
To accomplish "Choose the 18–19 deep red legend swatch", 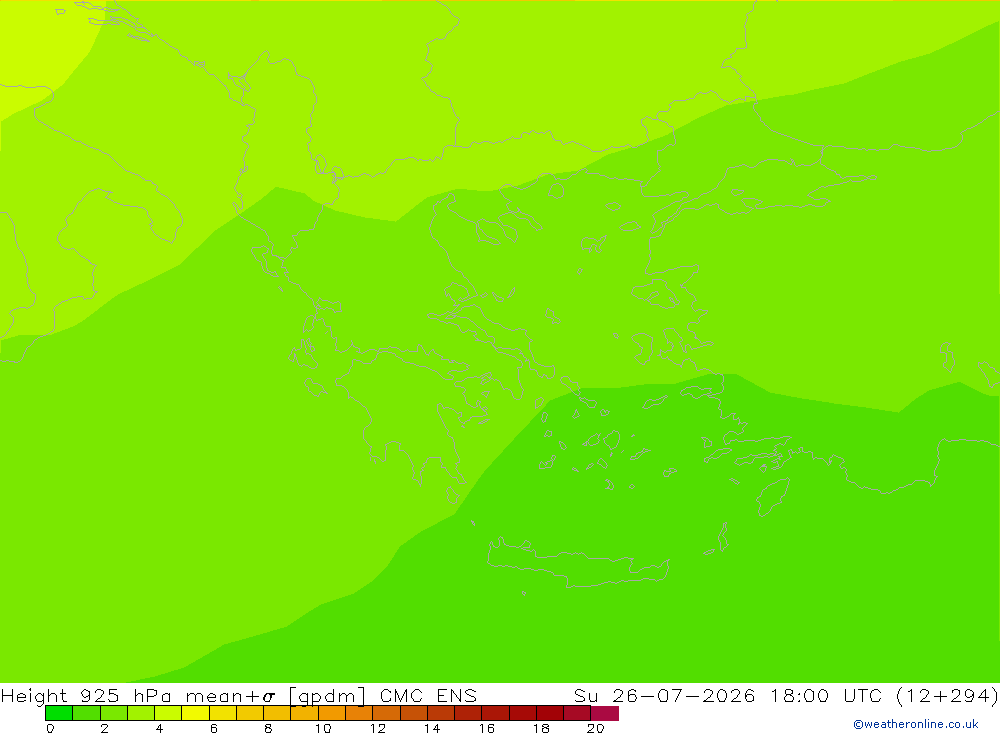I will point(550,713).
